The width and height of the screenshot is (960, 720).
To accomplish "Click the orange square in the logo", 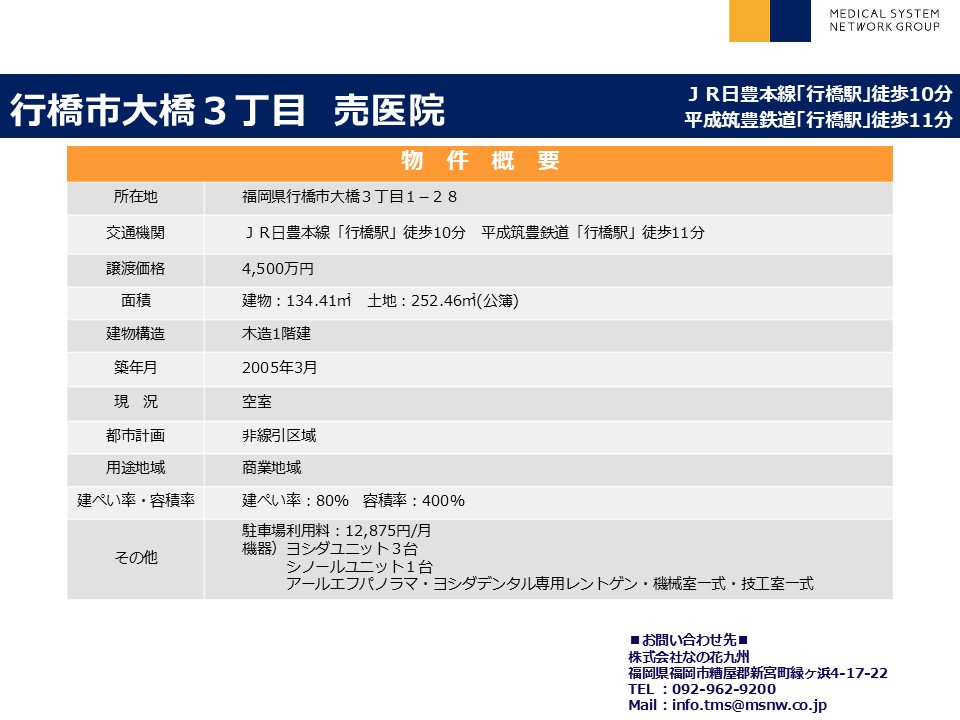I will click(749, 21).
